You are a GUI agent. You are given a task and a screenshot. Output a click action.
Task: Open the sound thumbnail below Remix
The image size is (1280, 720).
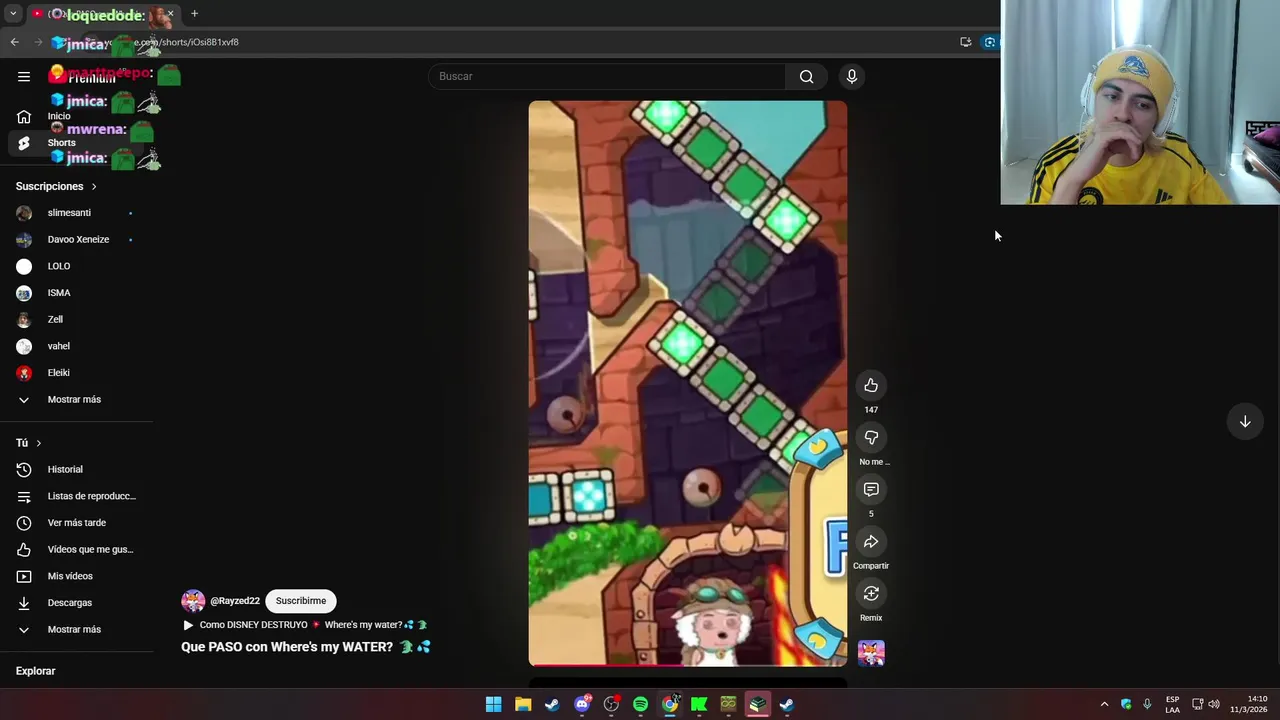[x=871, y=653]
